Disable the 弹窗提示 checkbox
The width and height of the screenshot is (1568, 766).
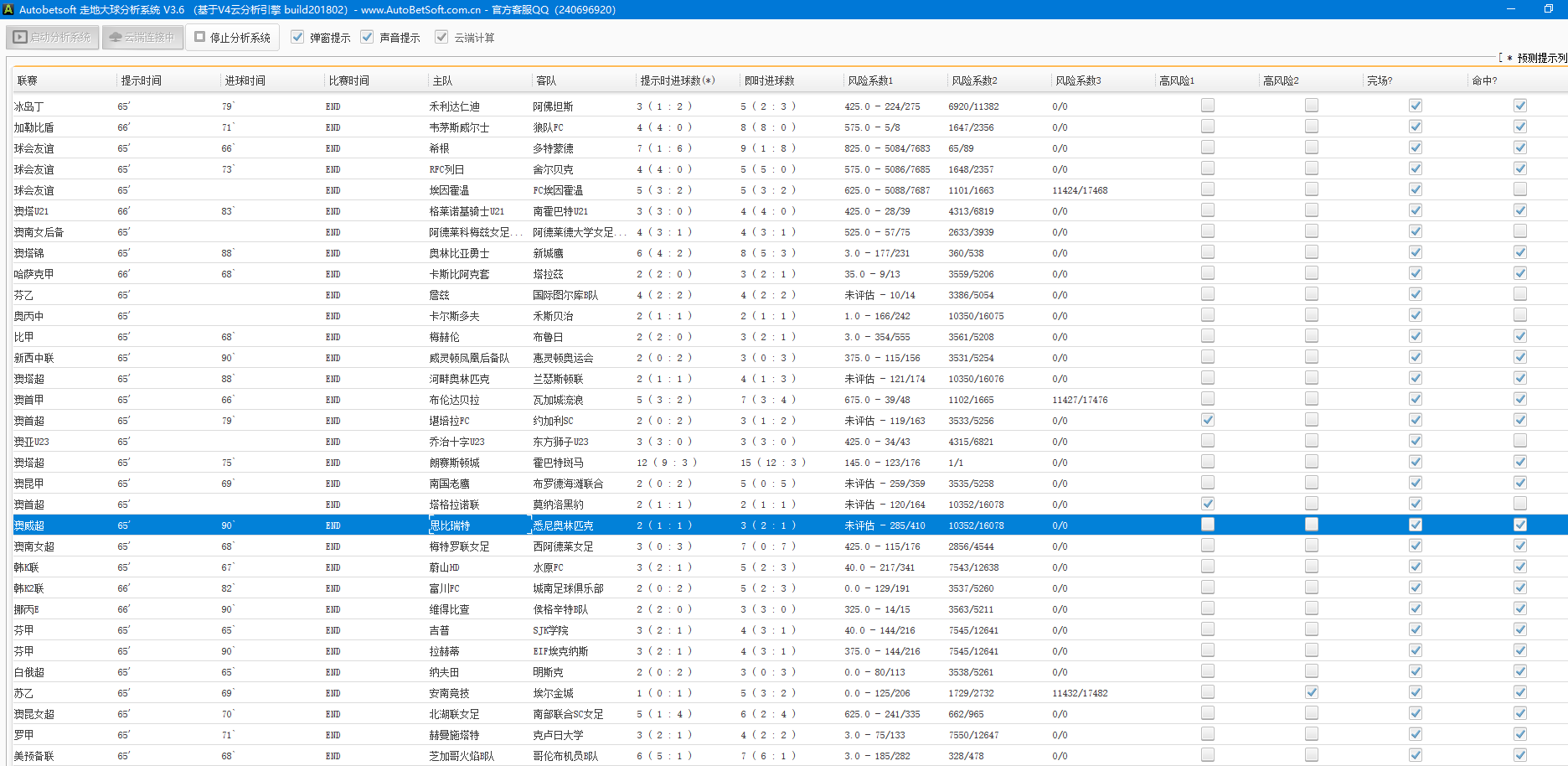click(297, 38)
